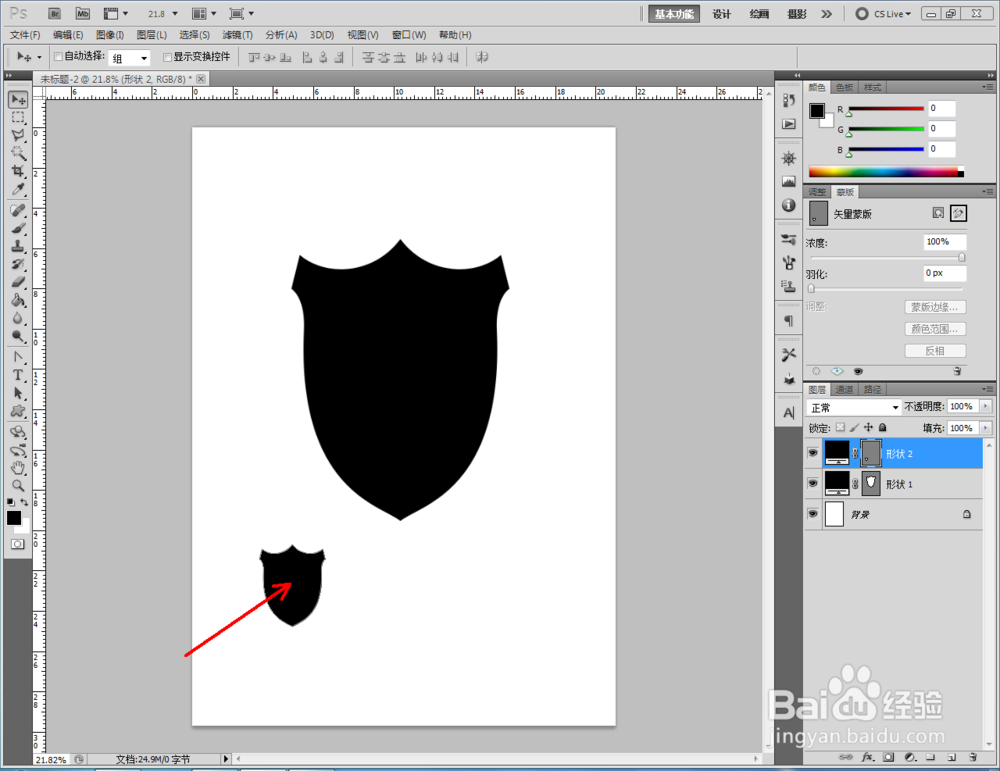Select the Horizontal Type tool
Image resolution: width=1000 pixels, height=771 pixels.
pyautogui.click(x=18, y=375)
